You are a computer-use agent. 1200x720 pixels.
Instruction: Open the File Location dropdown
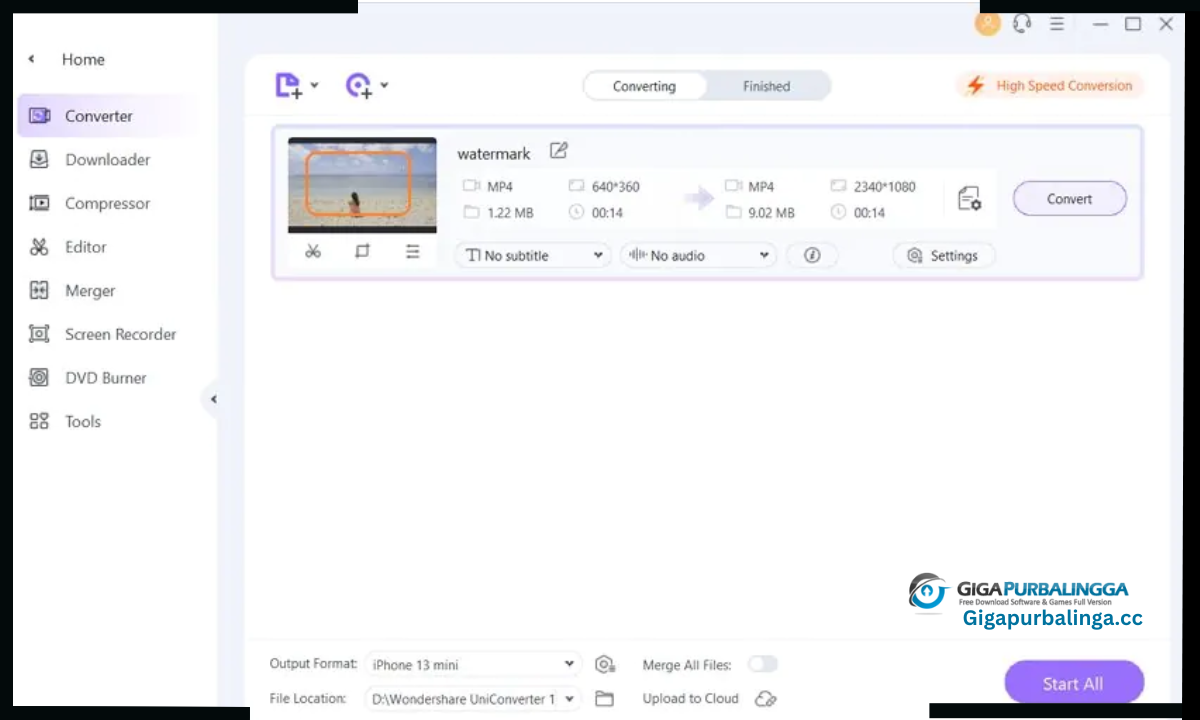(473, 699)
